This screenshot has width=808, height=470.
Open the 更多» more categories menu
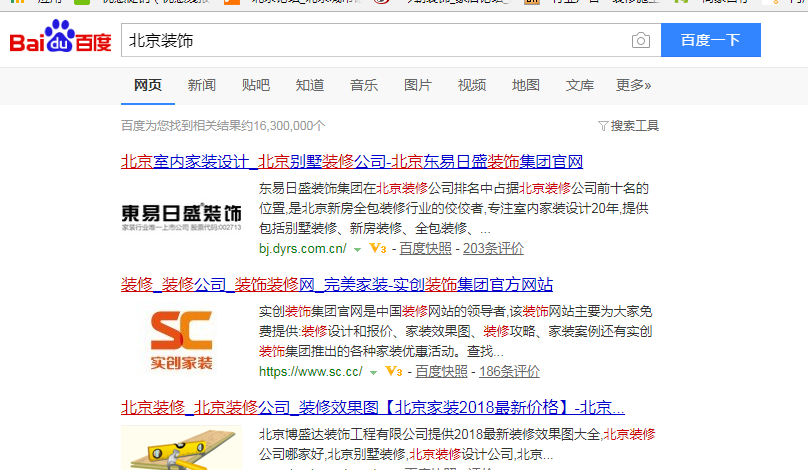click(633, 85)
